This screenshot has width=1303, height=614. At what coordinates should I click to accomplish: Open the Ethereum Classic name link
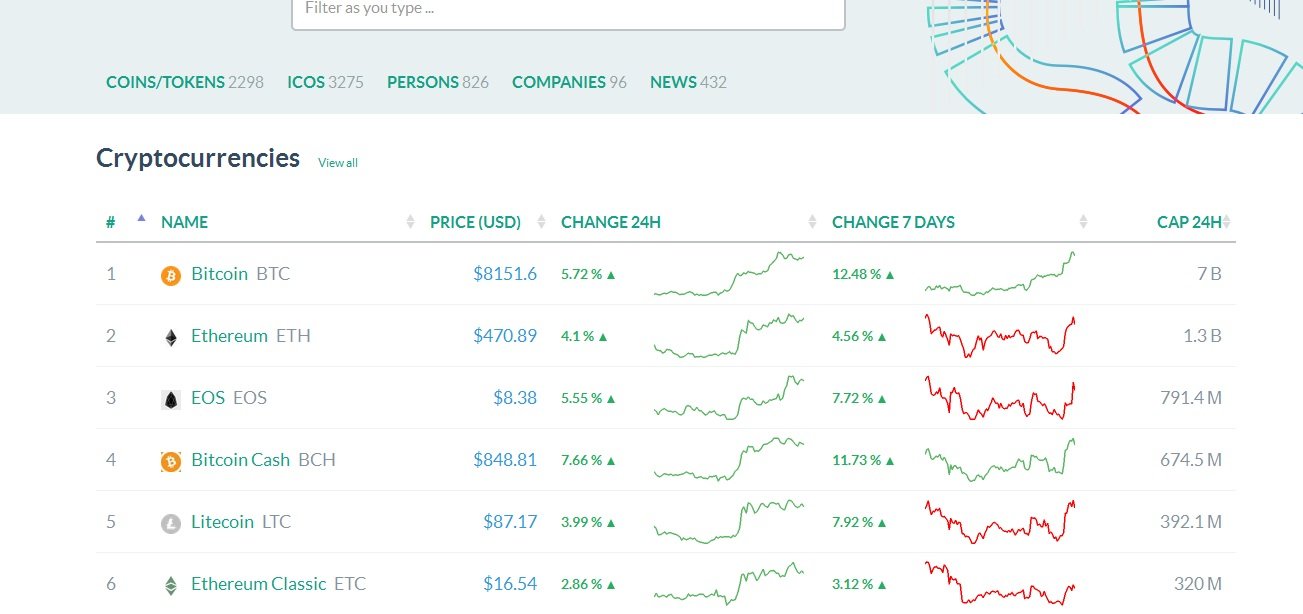tap(258, 583)
